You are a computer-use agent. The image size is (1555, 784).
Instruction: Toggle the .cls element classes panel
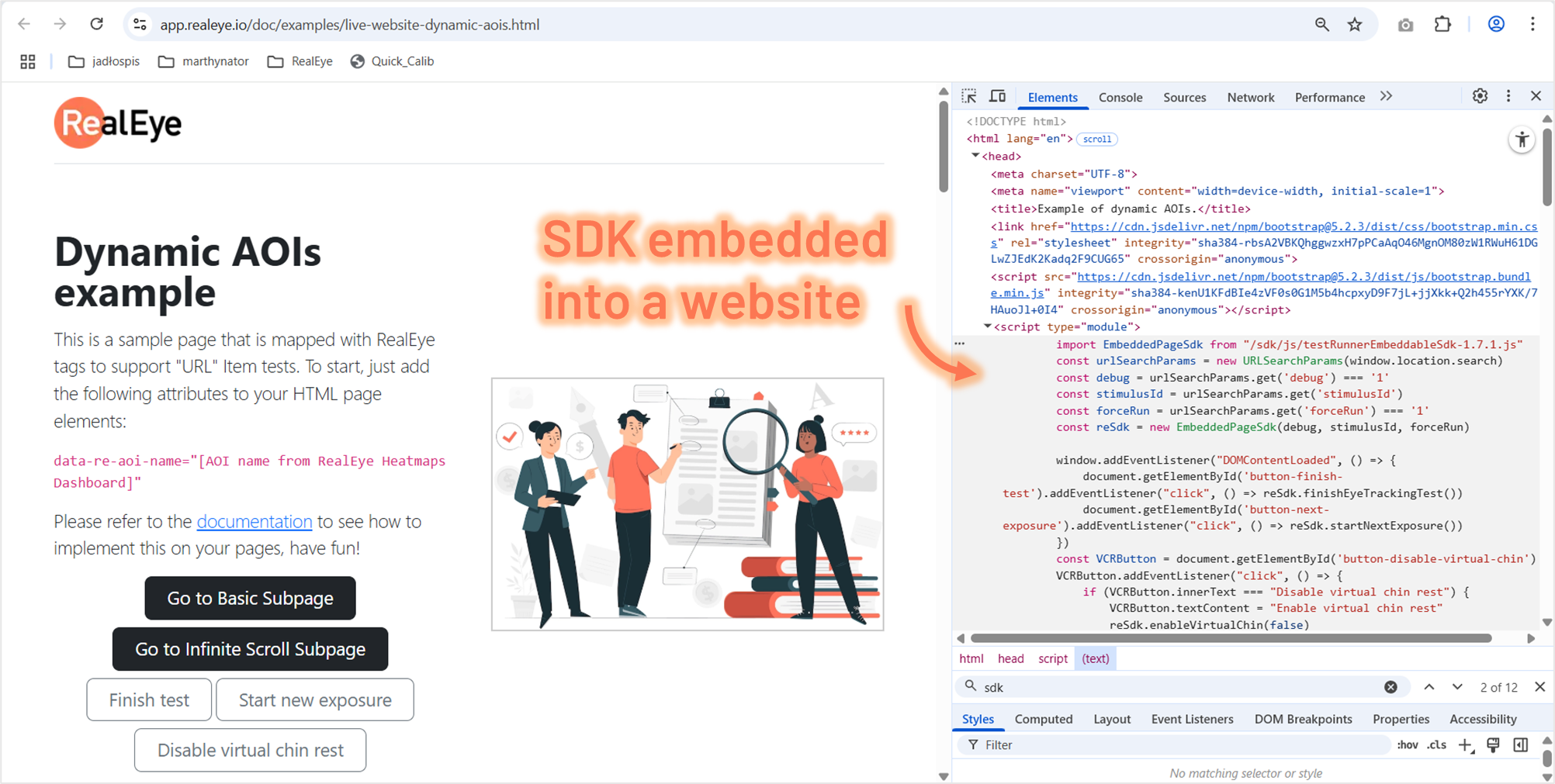tap(1436, 745)
